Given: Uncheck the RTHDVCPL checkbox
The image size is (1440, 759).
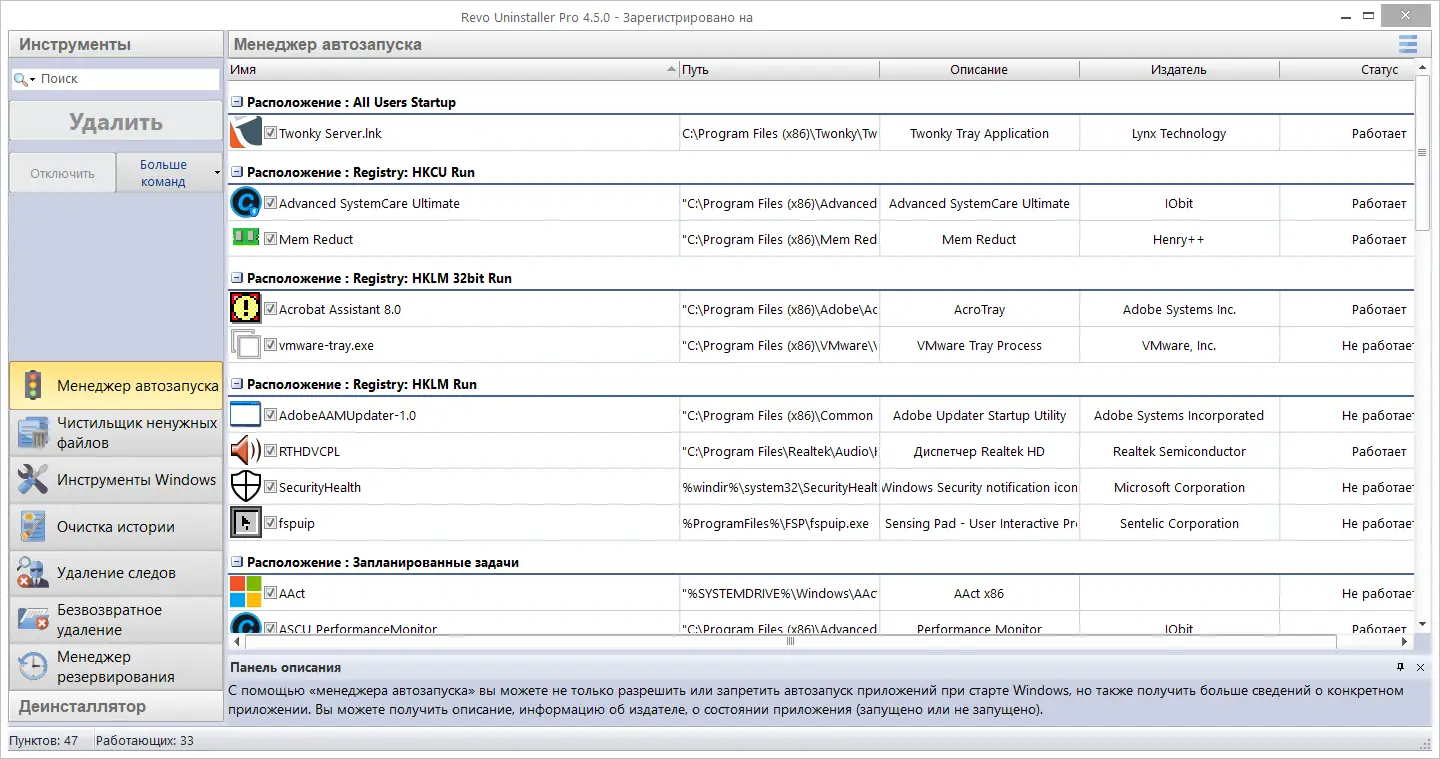Looking at the screenshot, I should tap(270, 450).
